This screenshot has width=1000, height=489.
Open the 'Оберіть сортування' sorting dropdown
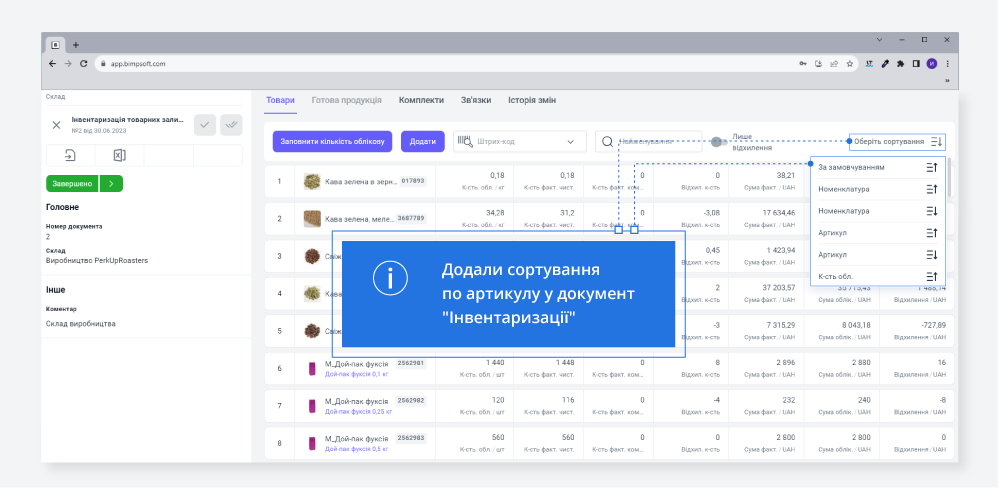897,142
